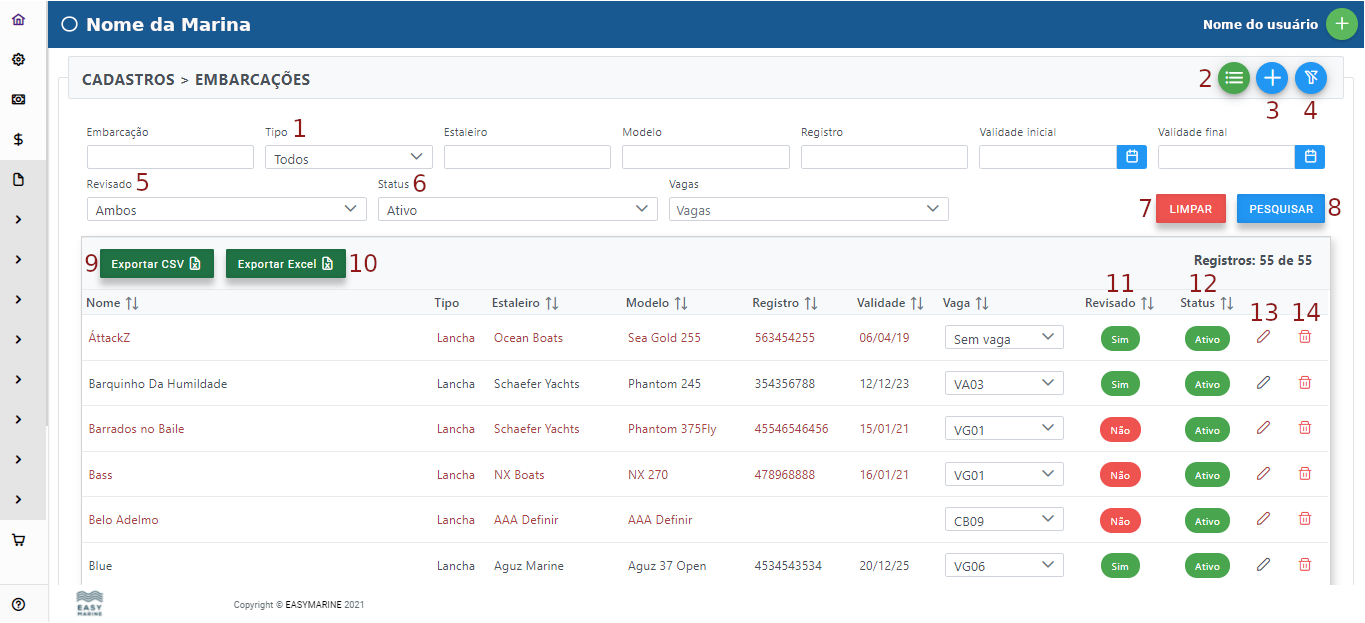
Task: Click the home icon in sidebar
Action: [18, 19]
